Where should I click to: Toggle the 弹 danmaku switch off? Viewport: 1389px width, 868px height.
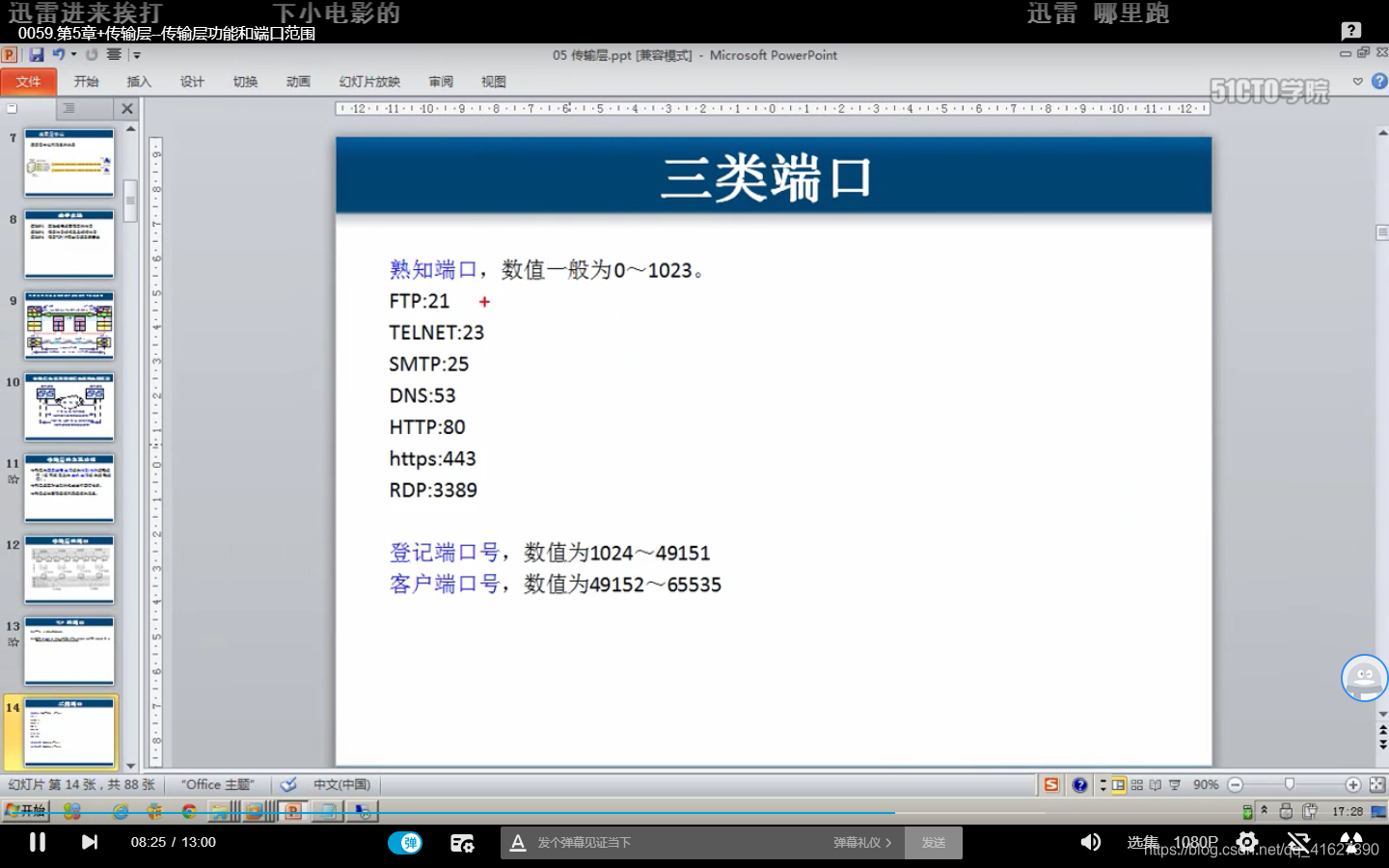point(407,842)
